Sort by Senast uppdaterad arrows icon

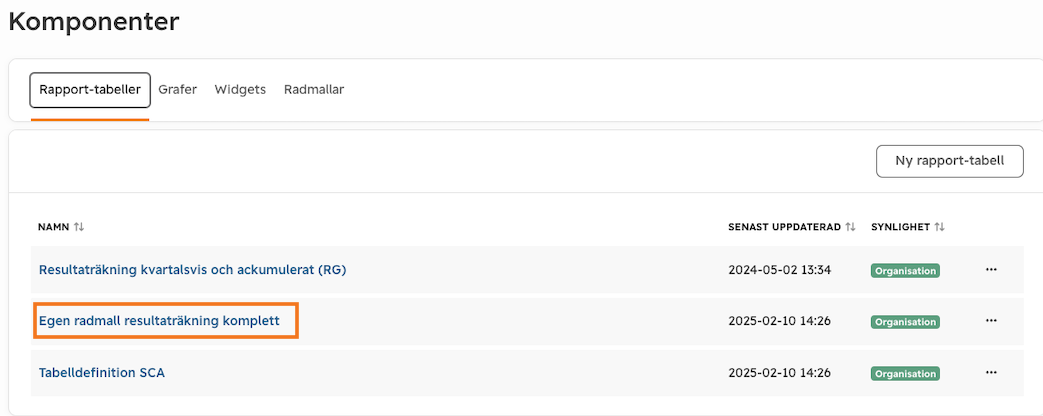[x=850, y=227]
